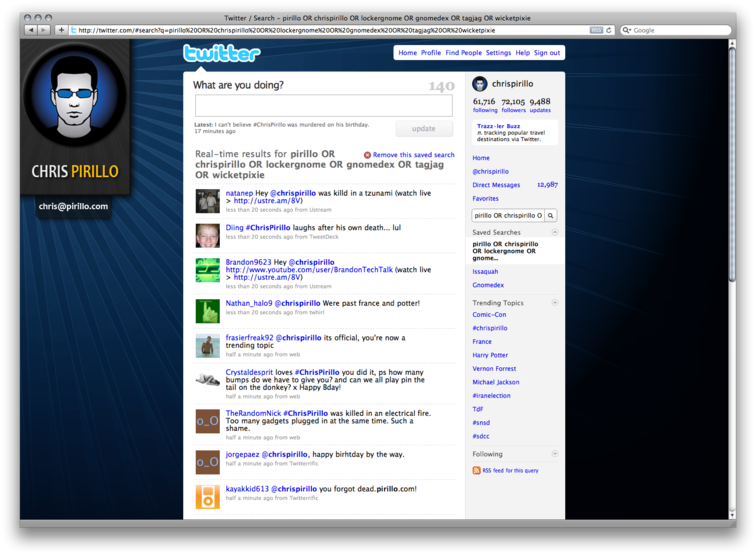Screen dimensions: 756x555
Task: Open Home in the top navigation
Action: 407,53
